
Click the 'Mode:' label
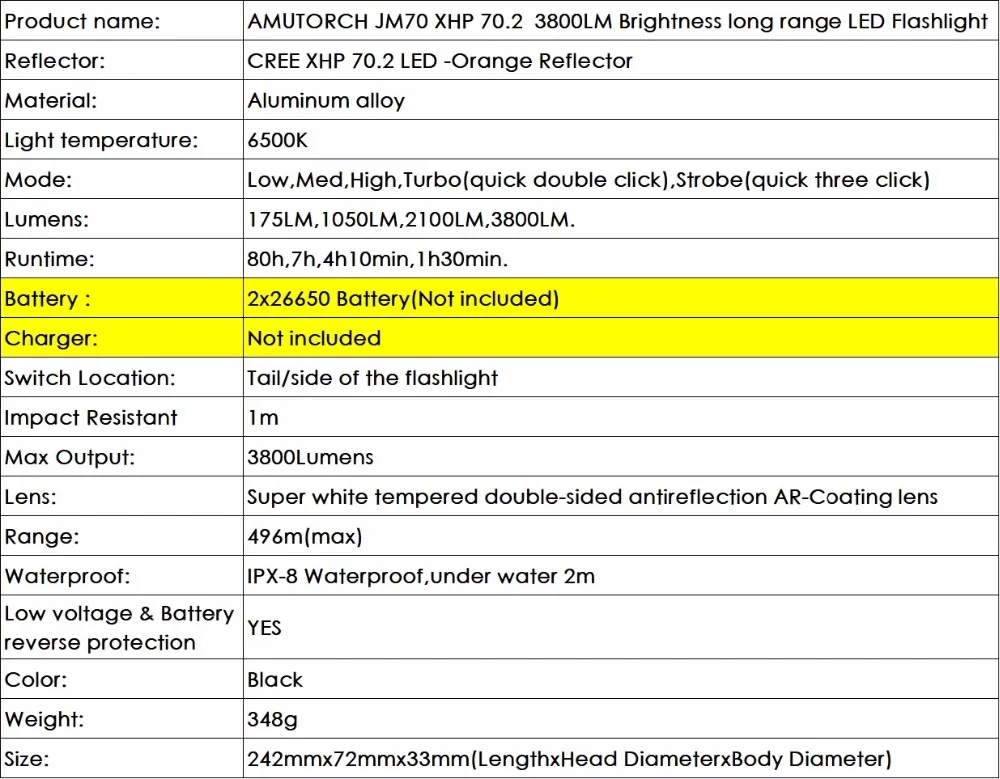tap(38, 180)
